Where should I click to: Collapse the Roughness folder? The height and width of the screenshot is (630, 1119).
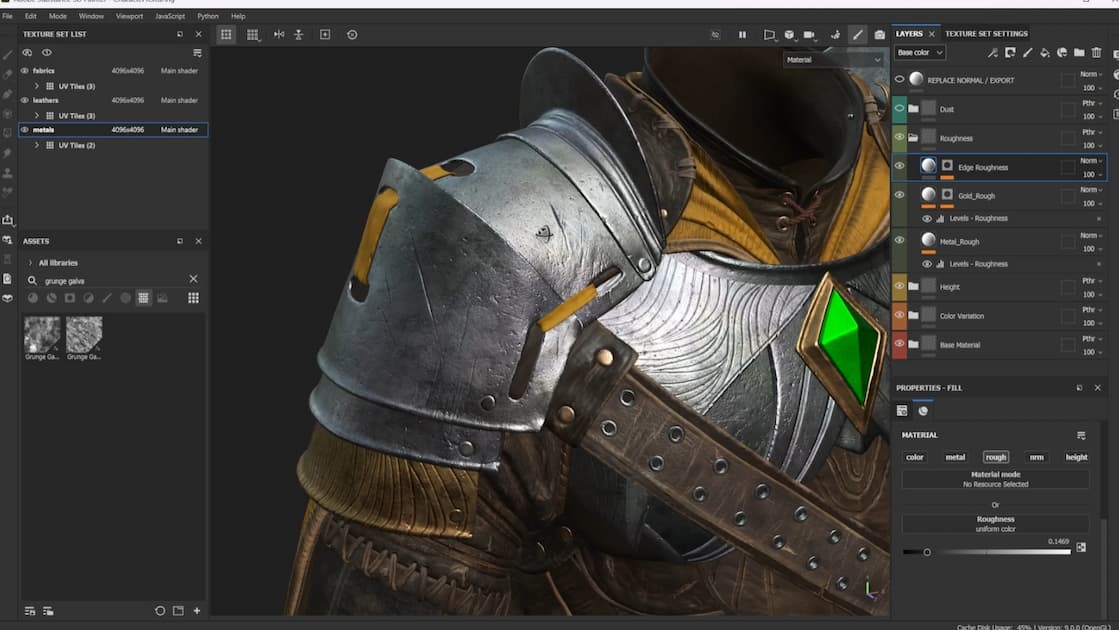913,138
